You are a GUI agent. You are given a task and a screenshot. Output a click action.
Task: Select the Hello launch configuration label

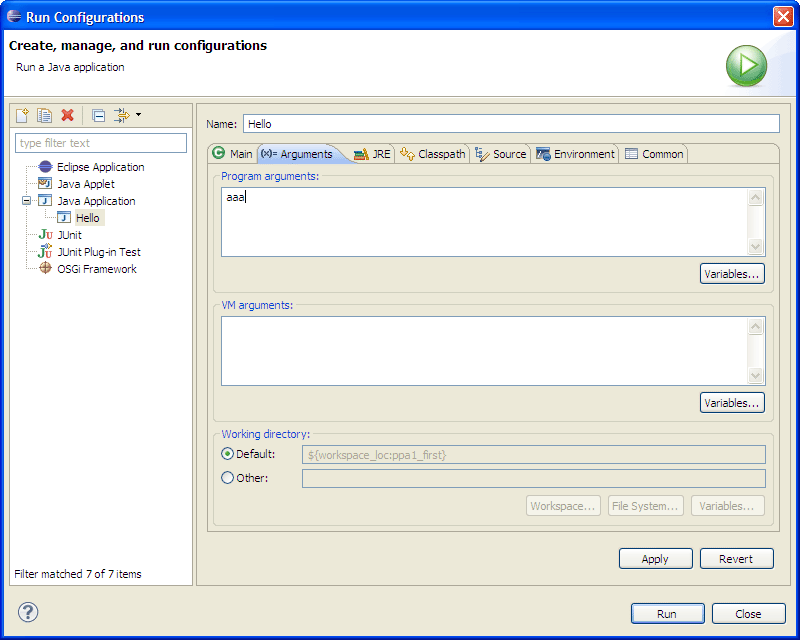tap(88, 218)
